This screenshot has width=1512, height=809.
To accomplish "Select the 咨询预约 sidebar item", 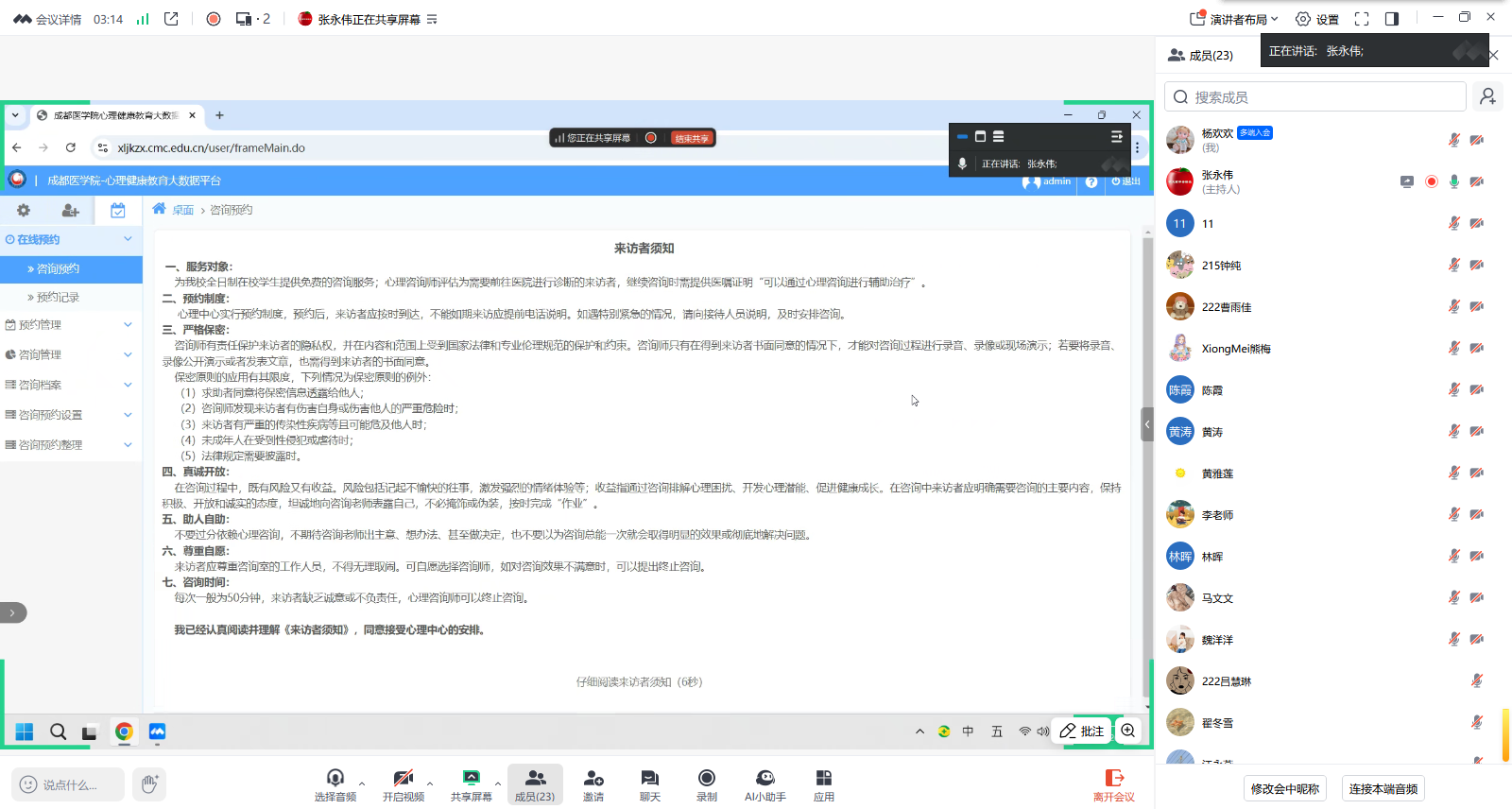I will click(x=71, y=268).
